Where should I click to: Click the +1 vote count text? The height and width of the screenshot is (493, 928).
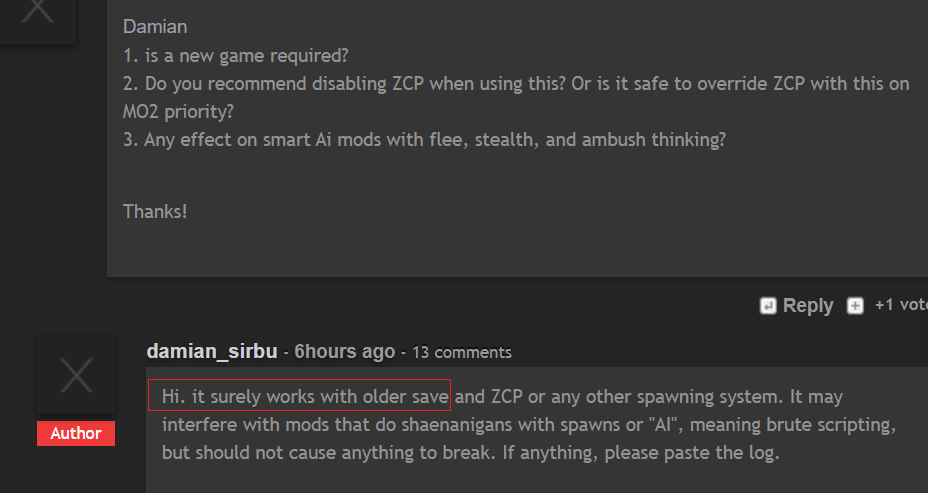point(900,305)
